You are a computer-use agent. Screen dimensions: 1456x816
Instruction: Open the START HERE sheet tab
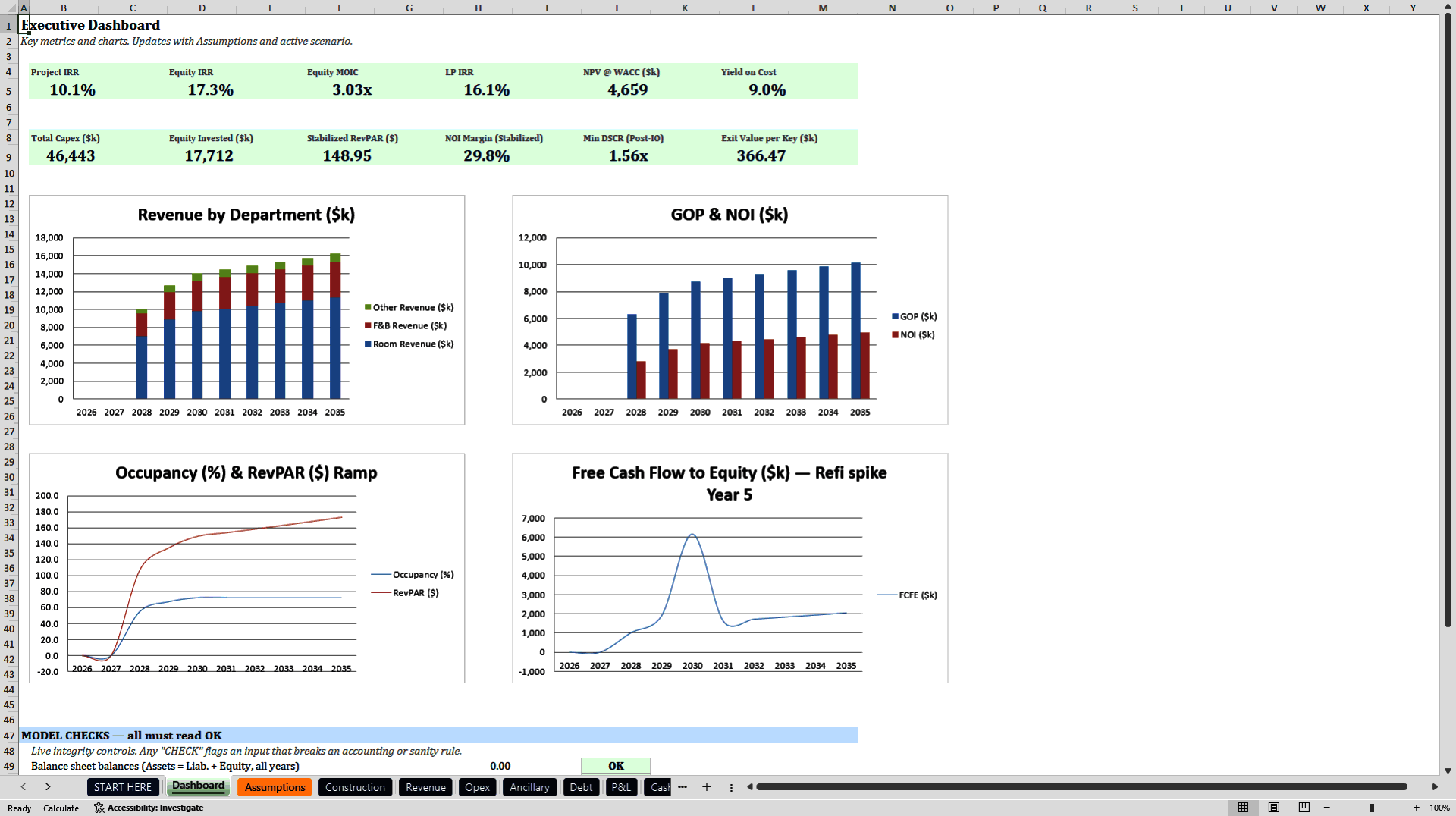123,787
